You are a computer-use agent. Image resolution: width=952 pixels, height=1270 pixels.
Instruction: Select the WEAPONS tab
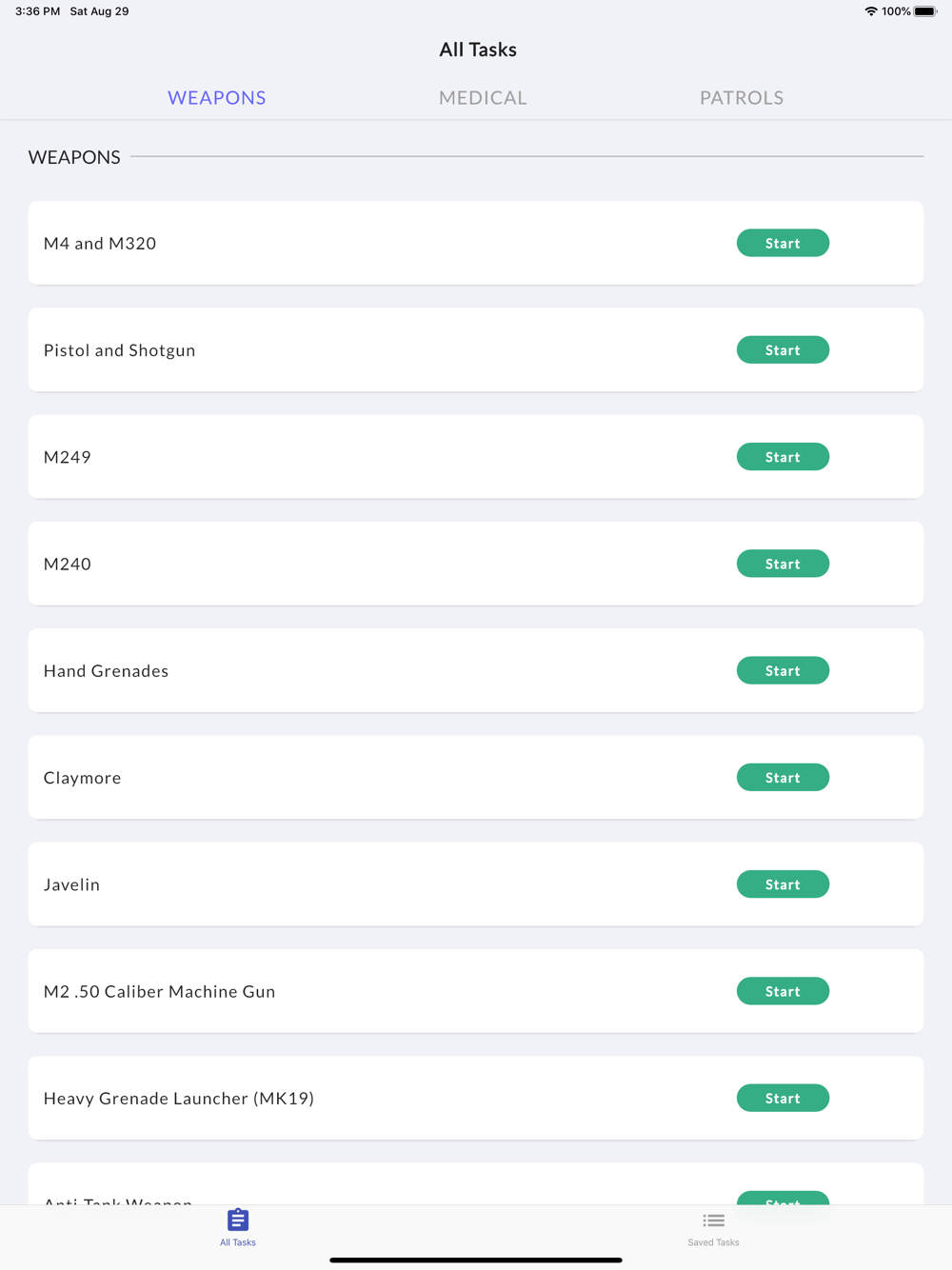tap(217, 98)
